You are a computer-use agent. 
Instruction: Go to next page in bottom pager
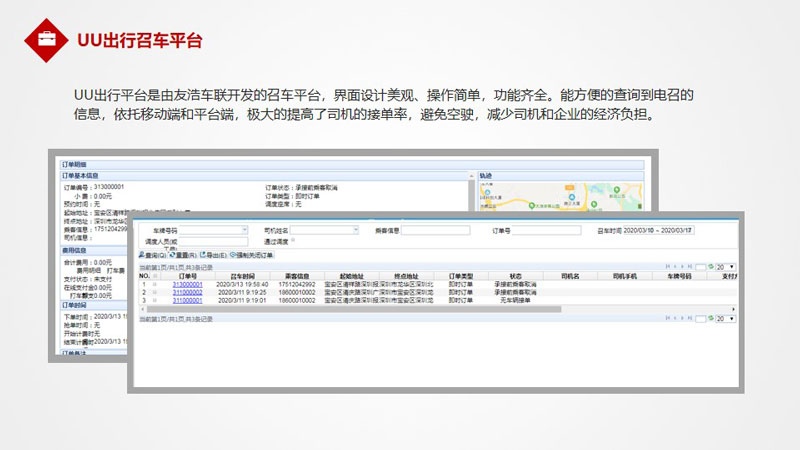pyautogui.click(x=682, y=318)
